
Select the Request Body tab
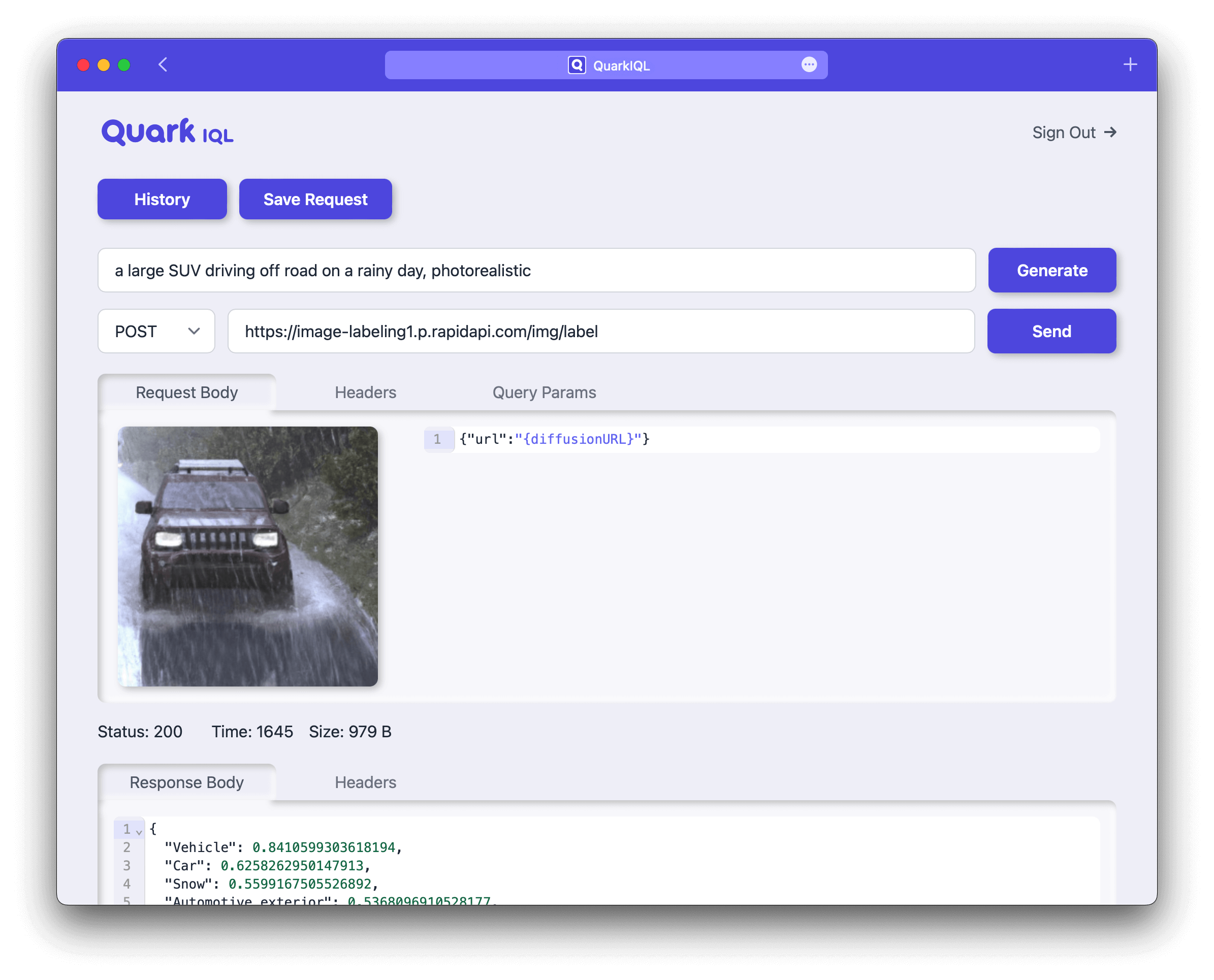point(187,393)
